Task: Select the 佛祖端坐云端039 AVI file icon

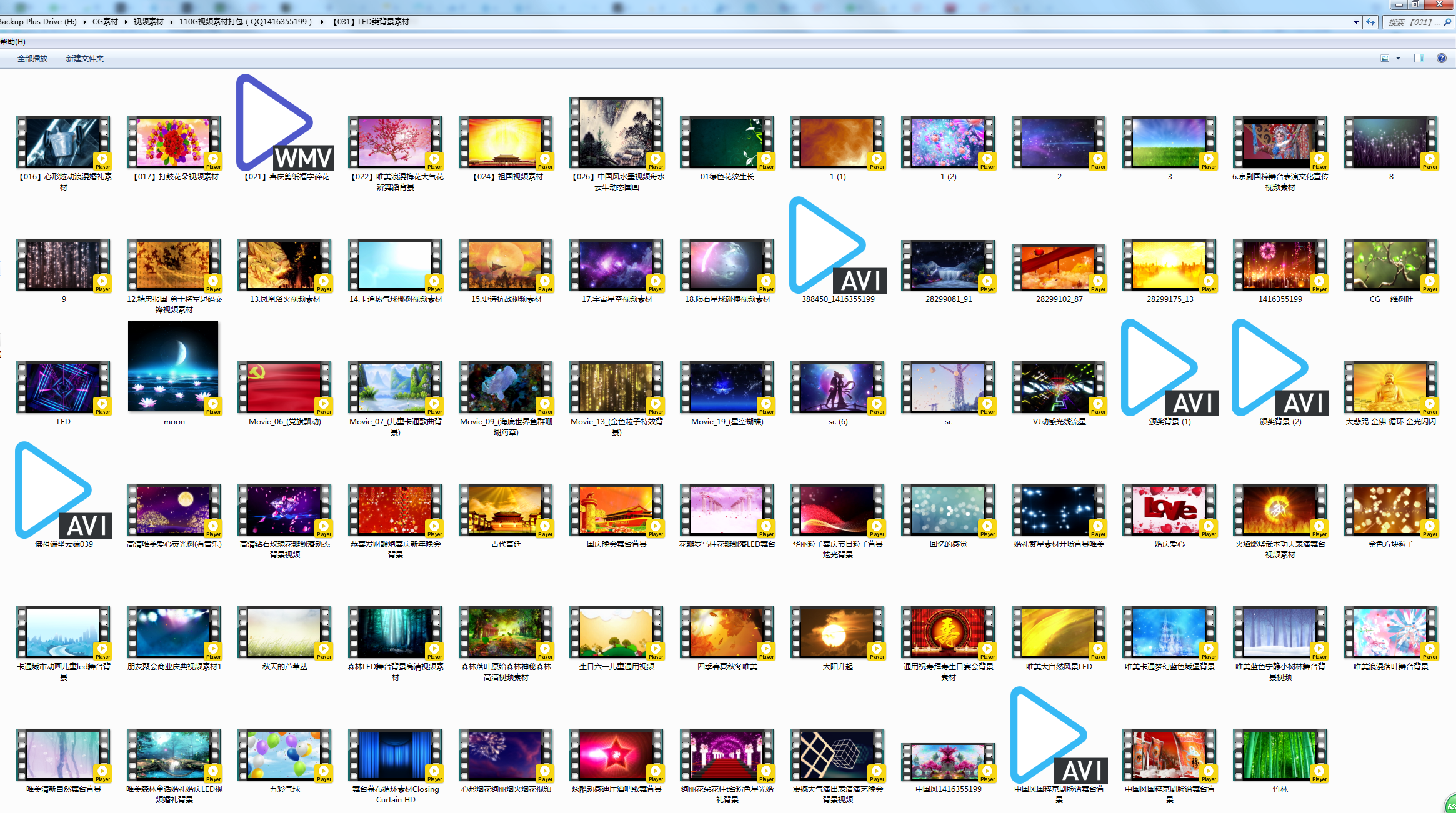Action: 63,491
